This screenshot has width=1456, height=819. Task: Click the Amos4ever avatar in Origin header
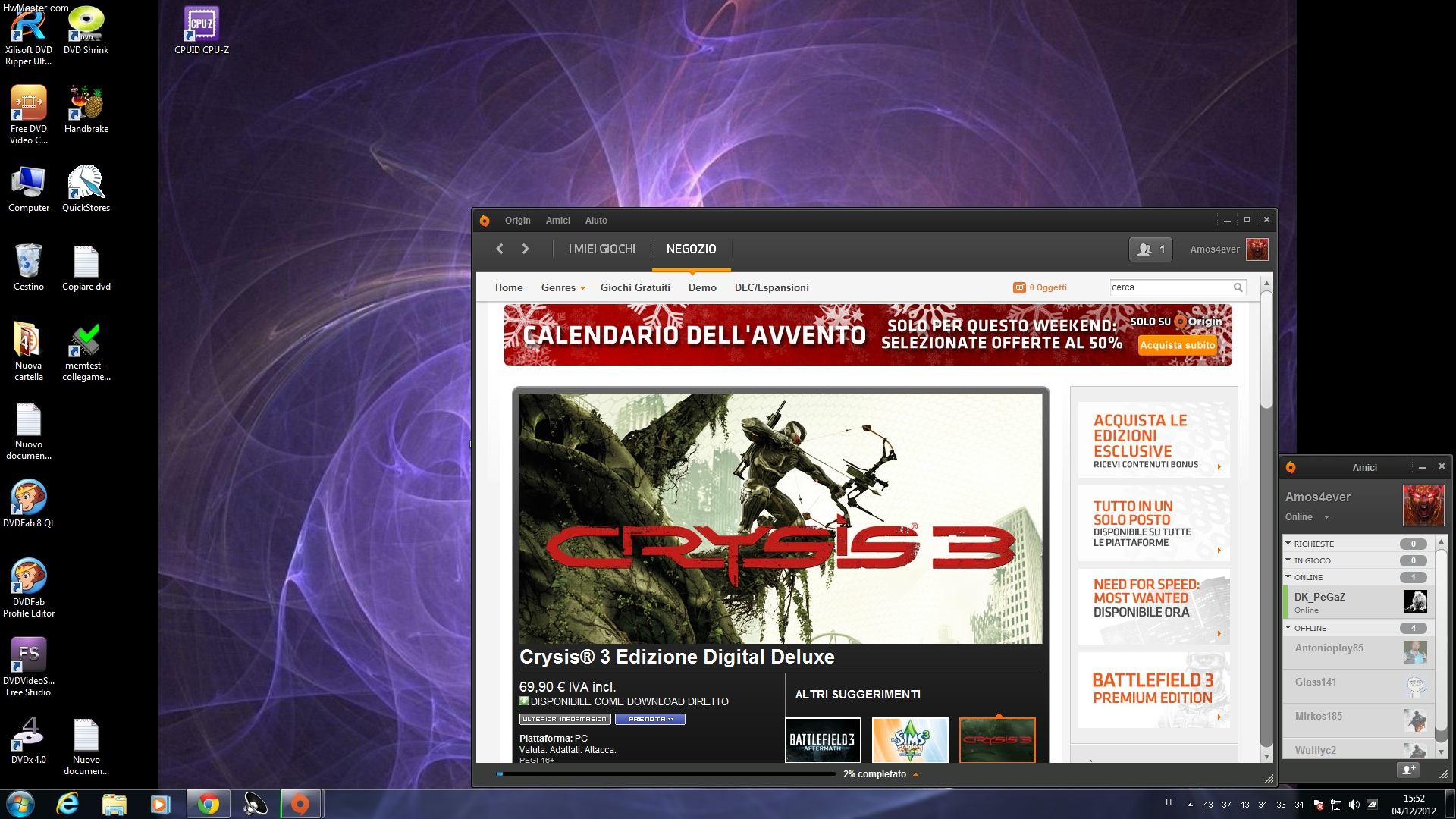click(x=1257, y=249)
